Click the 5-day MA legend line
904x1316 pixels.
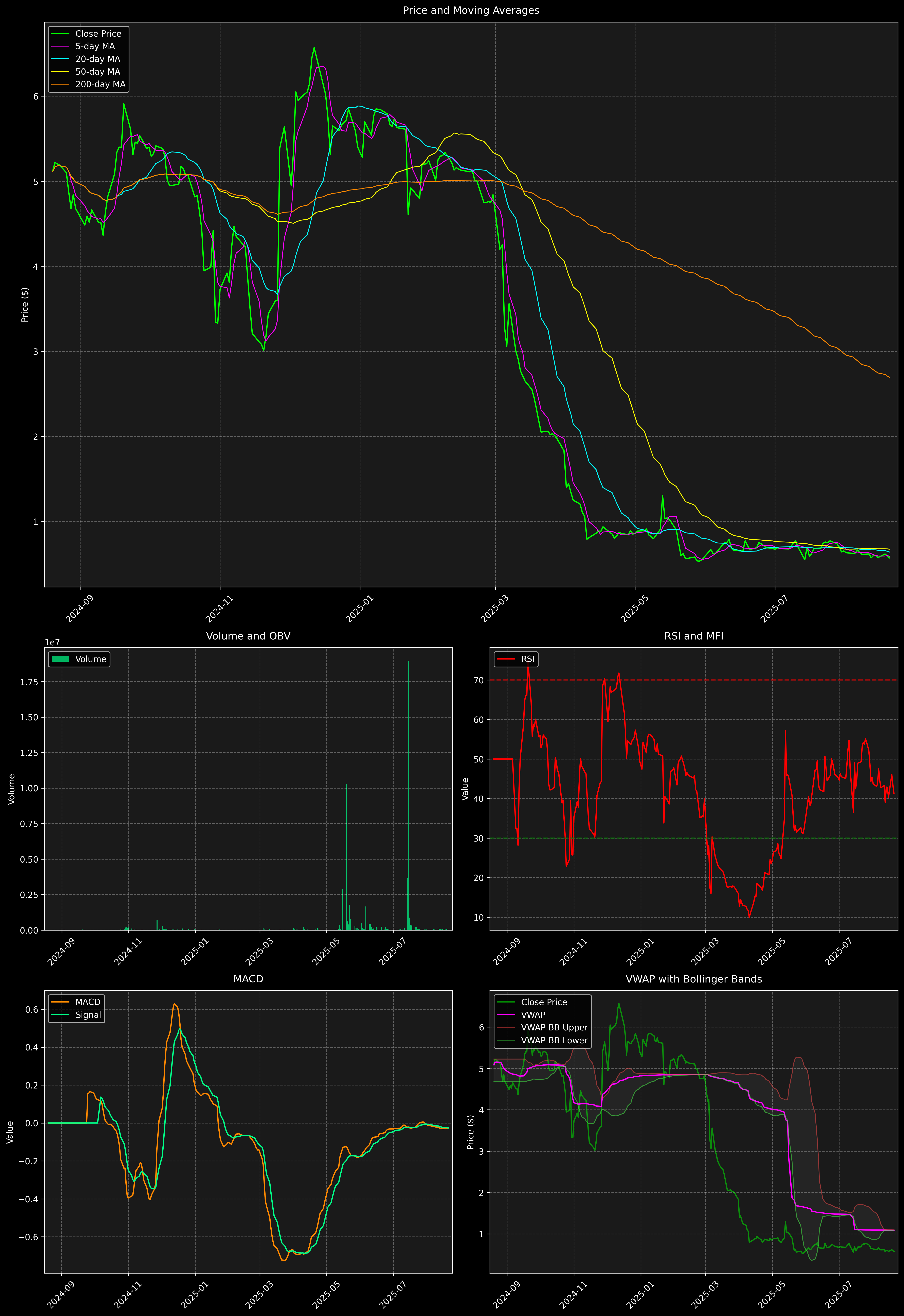coord(60,47)
